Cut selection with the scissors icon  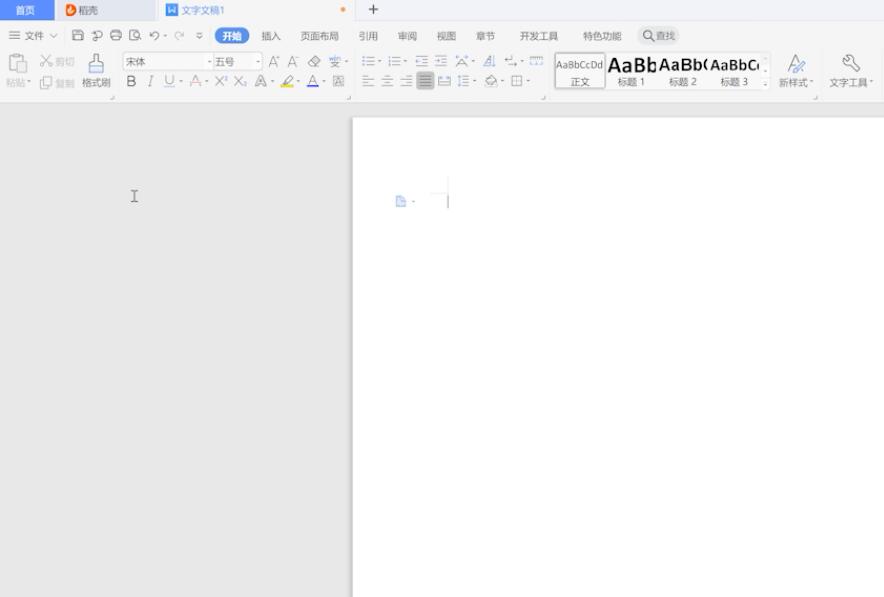click(46, 61)
